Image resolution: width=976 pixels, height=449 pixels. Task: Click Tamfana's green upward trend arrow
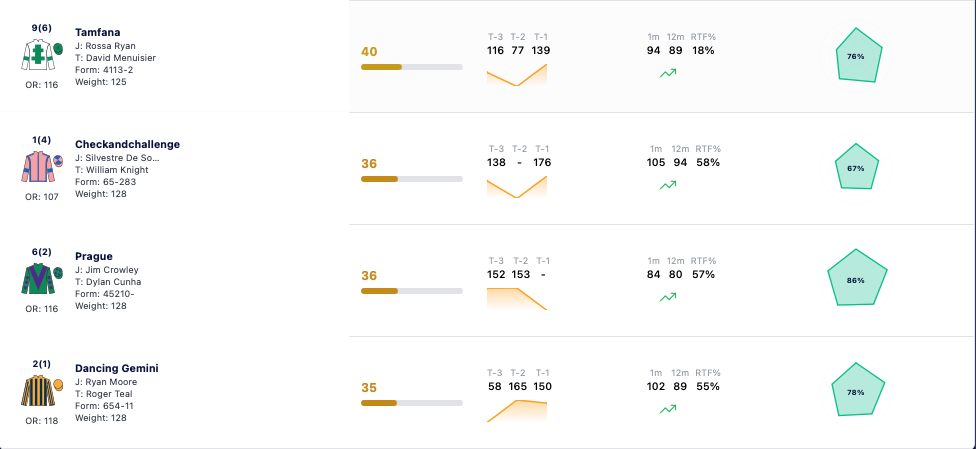coord(668,73)
